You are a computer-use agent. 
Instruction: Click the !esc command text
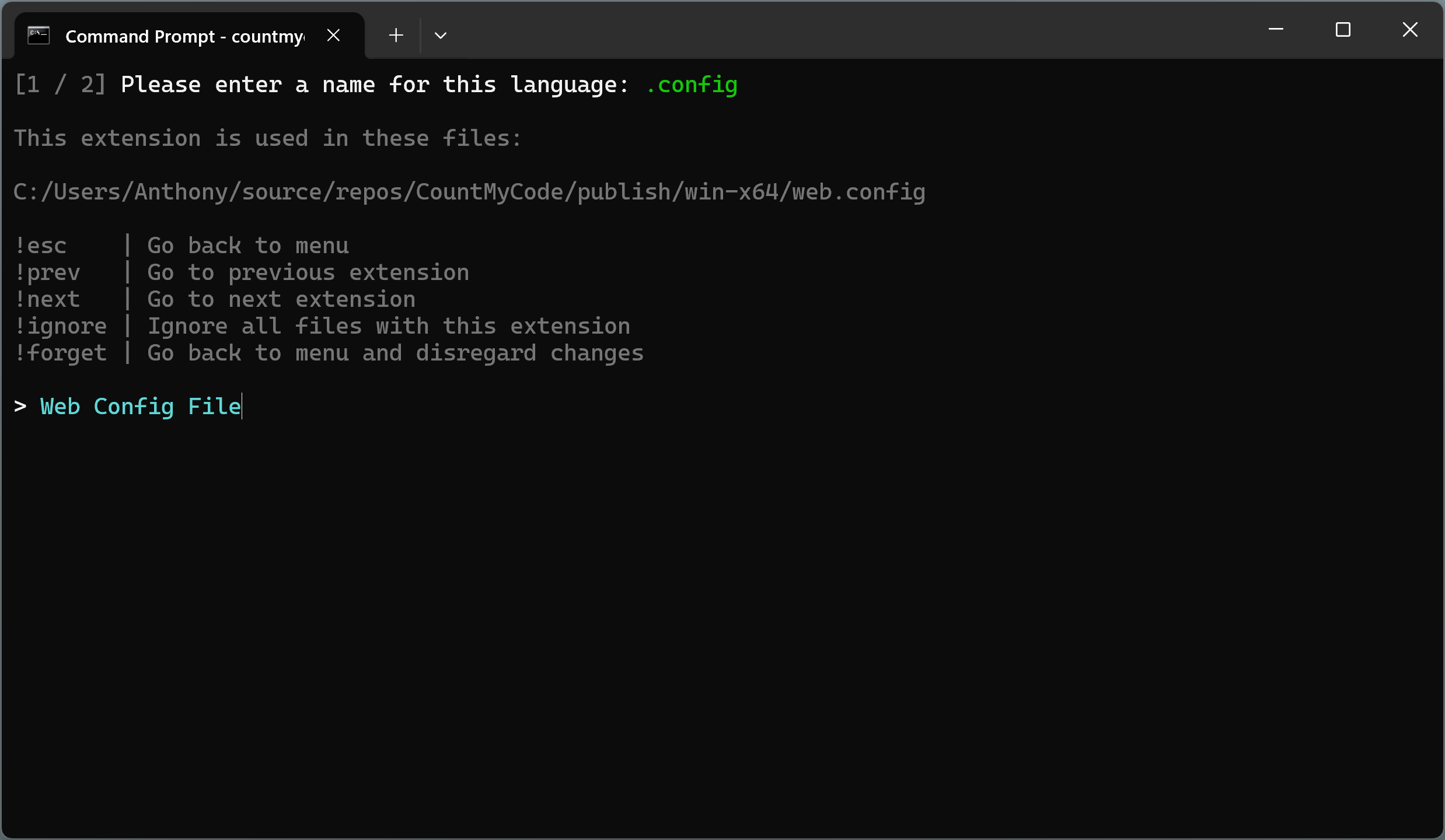point(40,246)
